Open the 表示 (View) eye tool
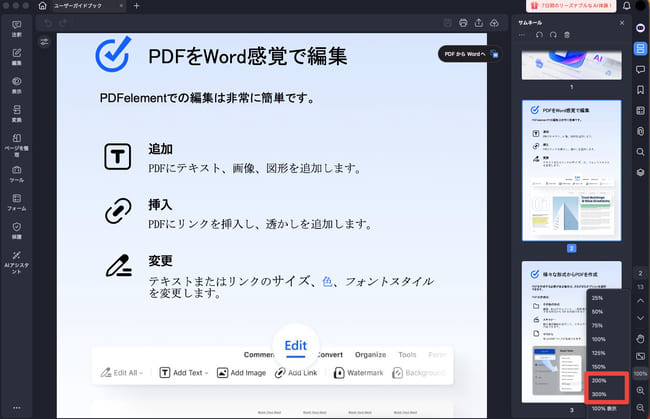650x419 pixels. (17, 85)
